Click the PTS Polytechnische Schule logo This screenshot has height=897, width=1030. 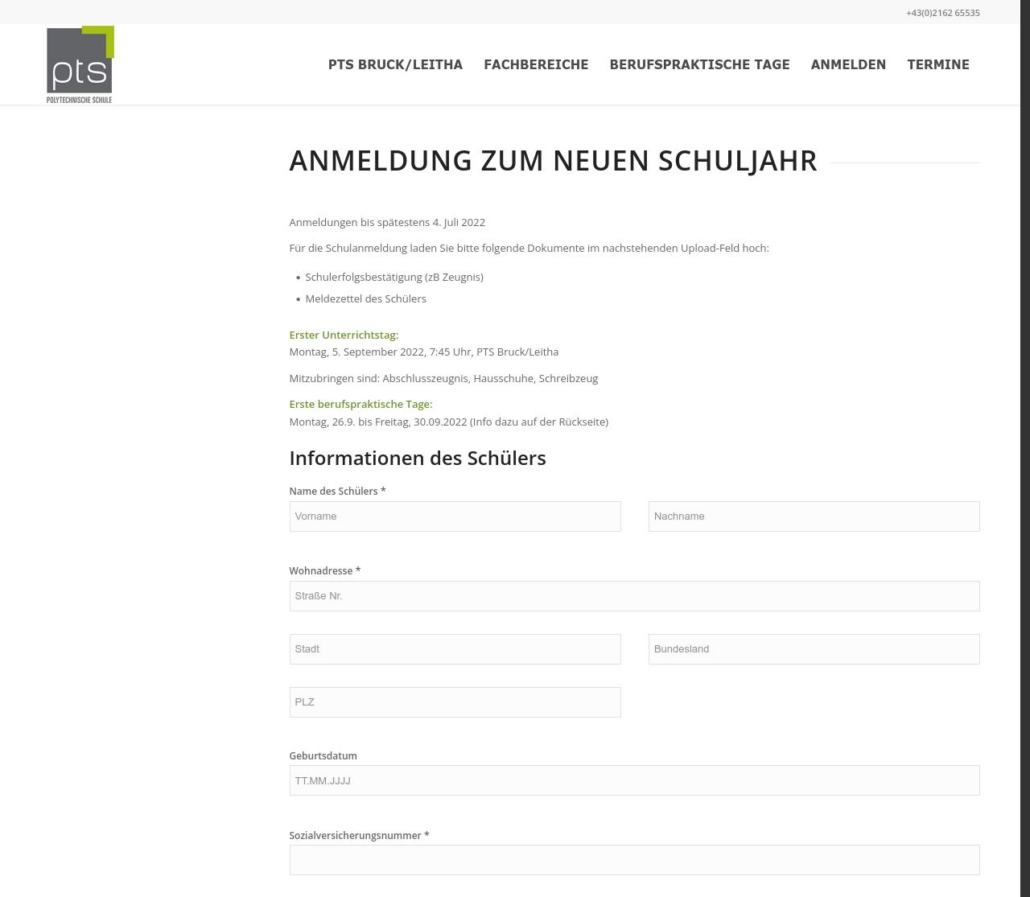(80, 64)
